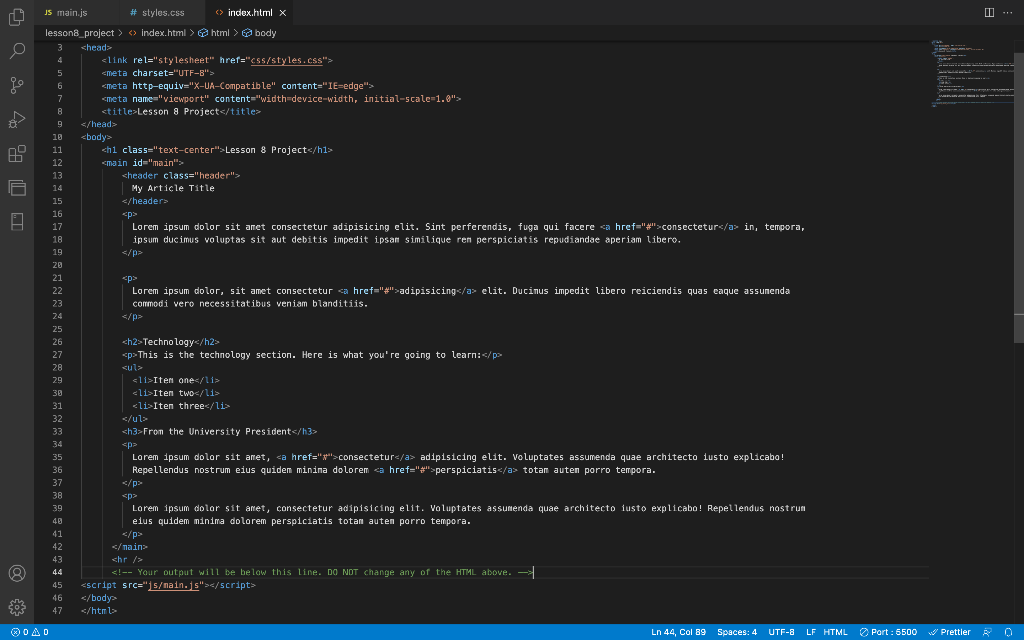Click the closing main tag on line 42
The height and width of the screenshot is (640, 1024).
(x=130, y=547)
